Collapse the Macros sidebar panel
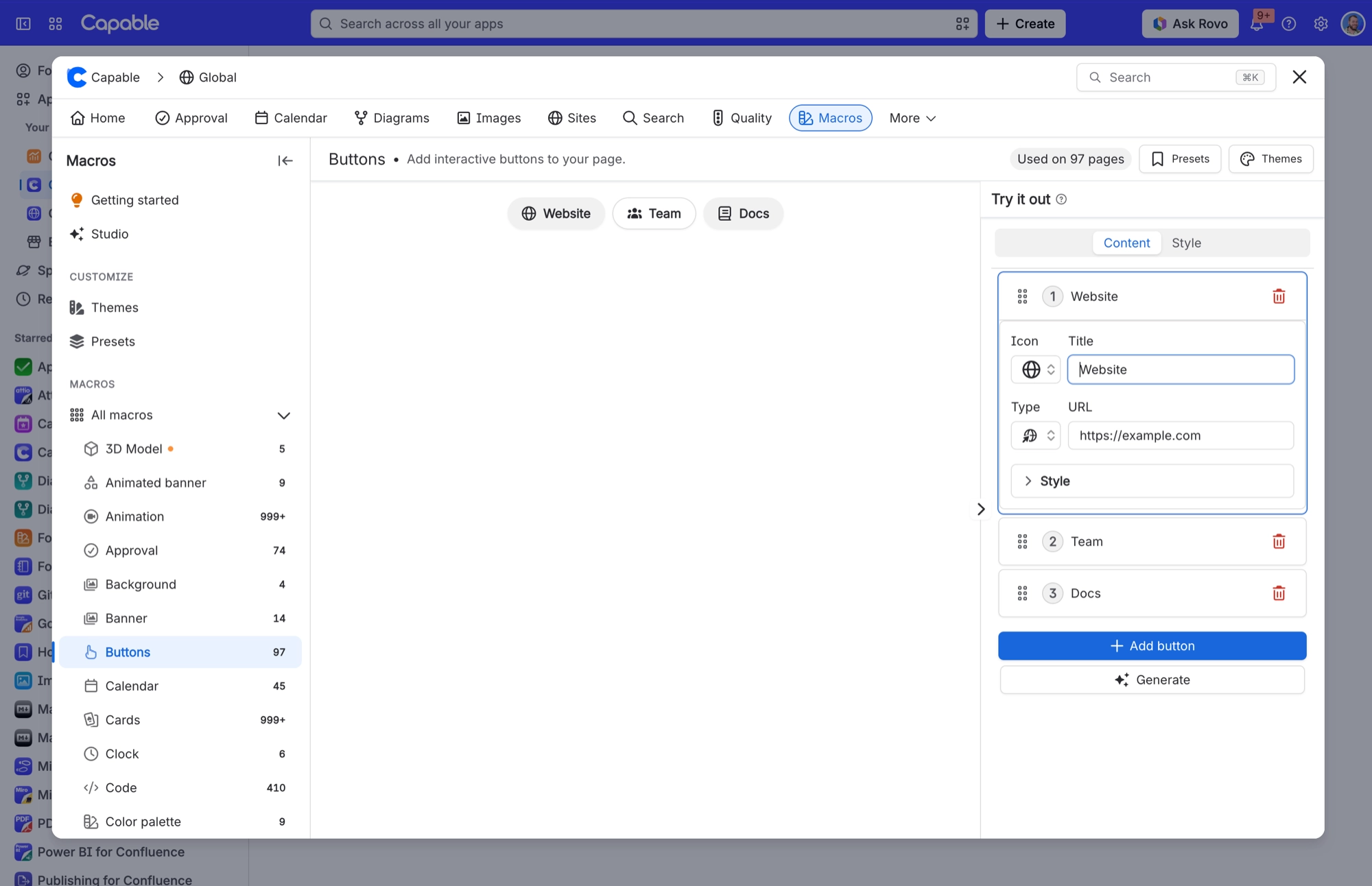1372x886 pixels. (x=285, y=160)
